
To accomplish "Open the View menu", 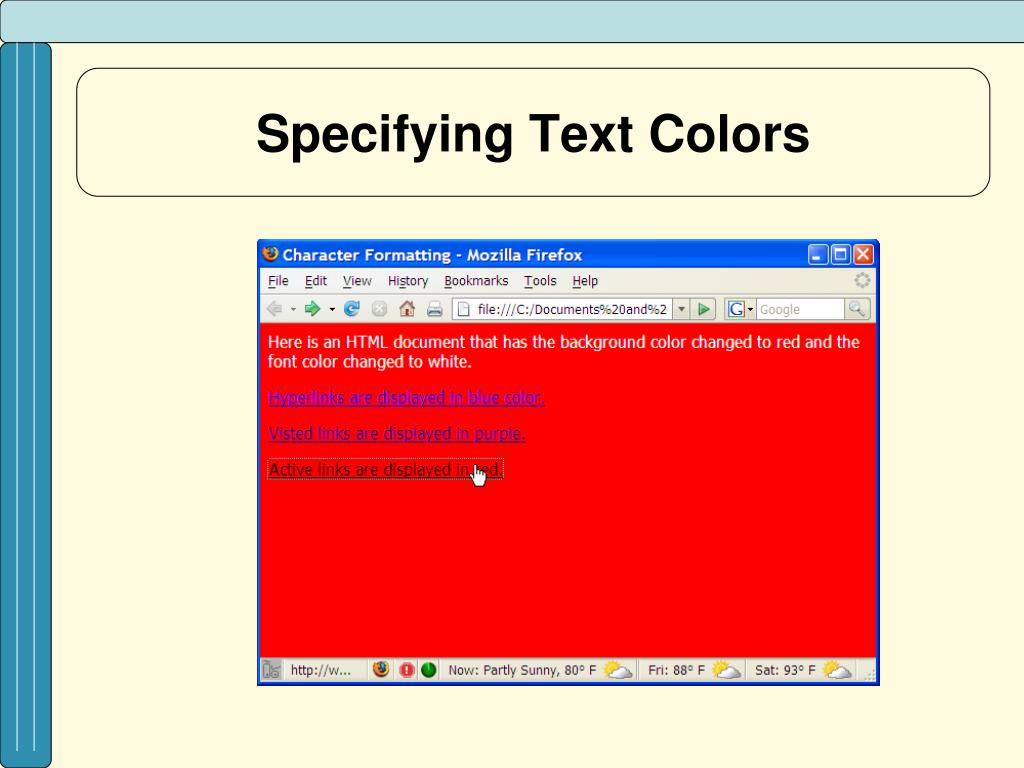I will [357, 281].
